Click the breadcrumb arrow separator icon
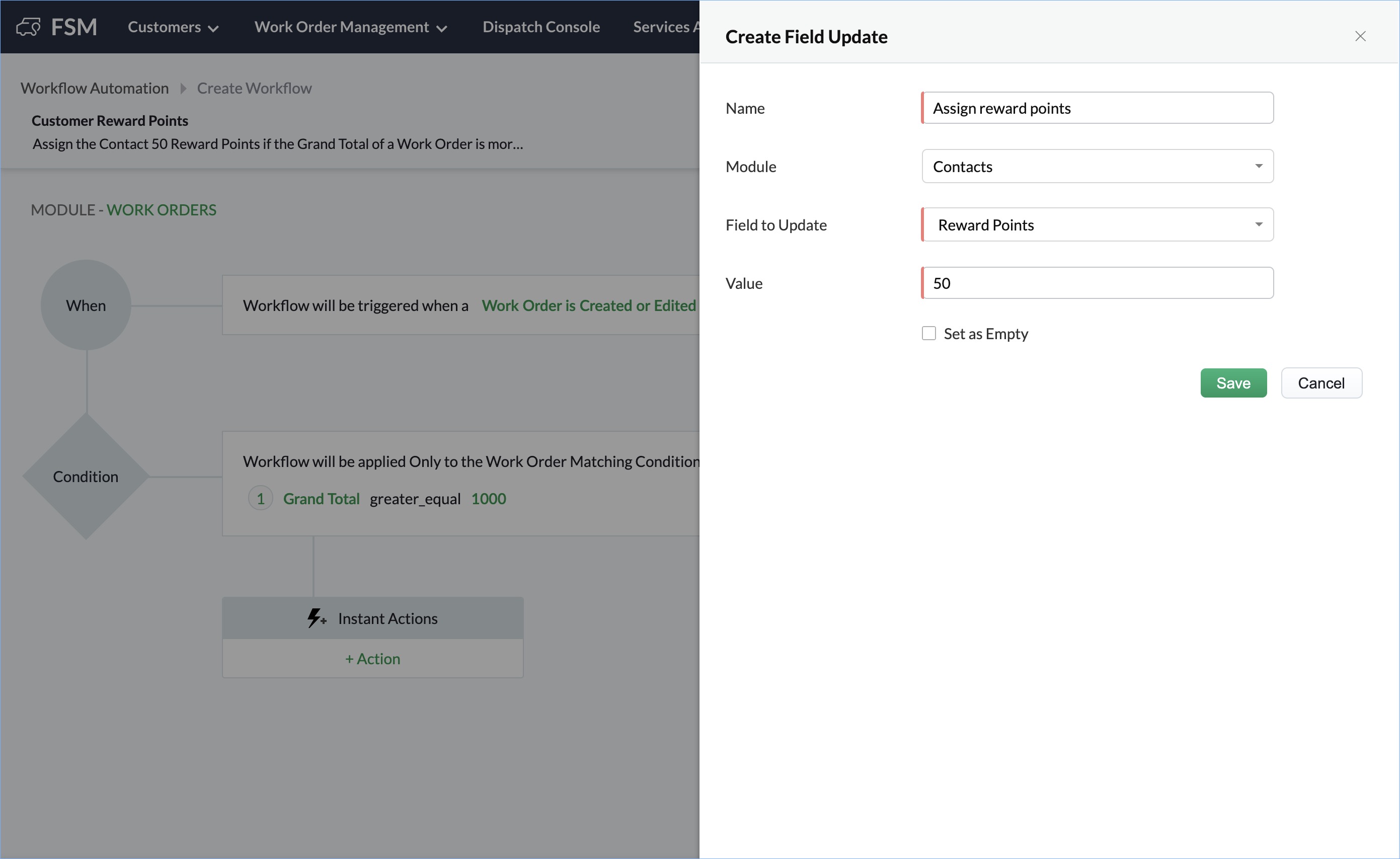Screen dimensions: 1400x859 pos(183,89)
